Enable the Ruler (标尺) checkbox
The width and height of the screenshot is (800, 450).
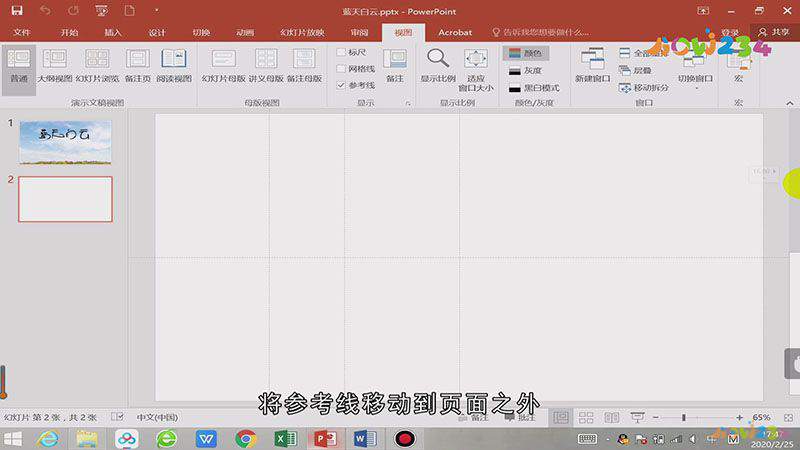pyautogui.click(x=341, y=52)
